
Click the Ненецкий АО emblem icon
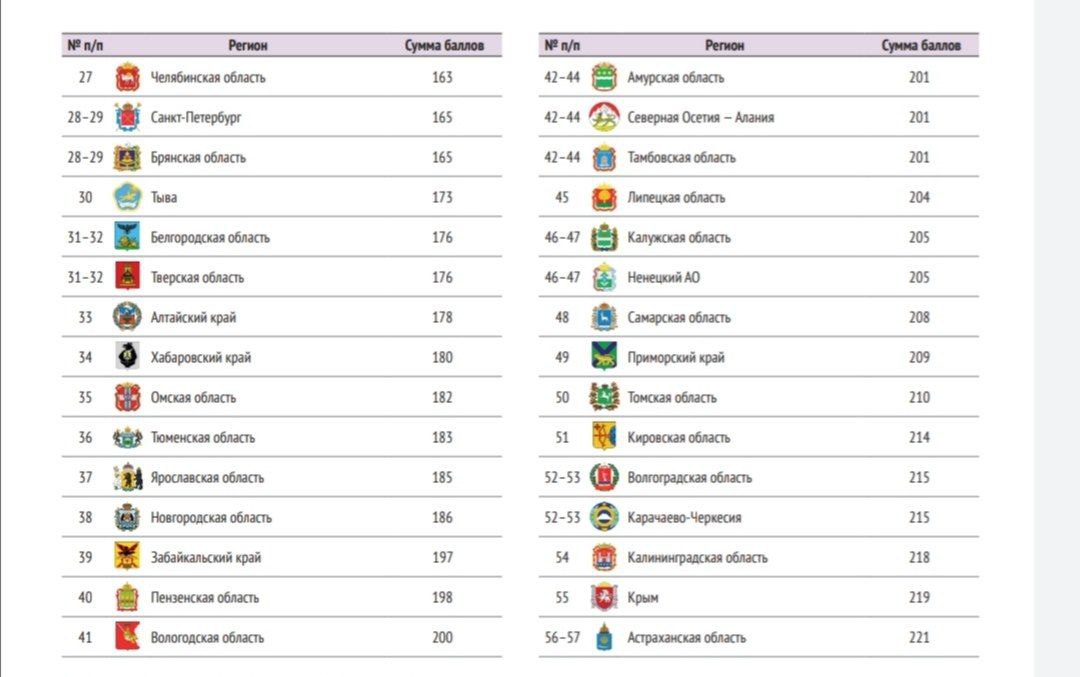(x=604, y=277)
